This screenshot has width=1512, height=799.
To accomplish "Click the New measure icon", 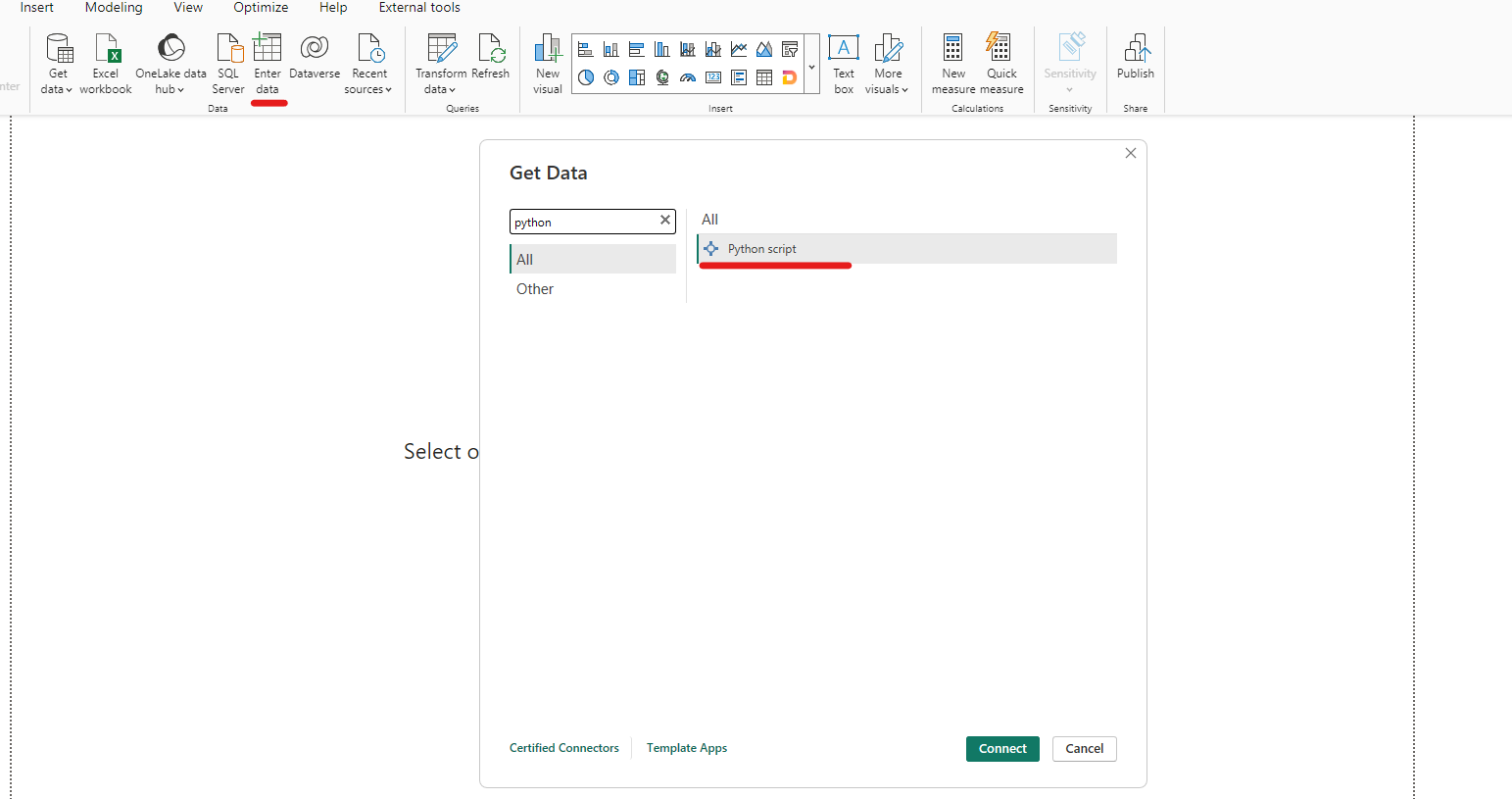I will pyautogui.click(x=953, y=65).
